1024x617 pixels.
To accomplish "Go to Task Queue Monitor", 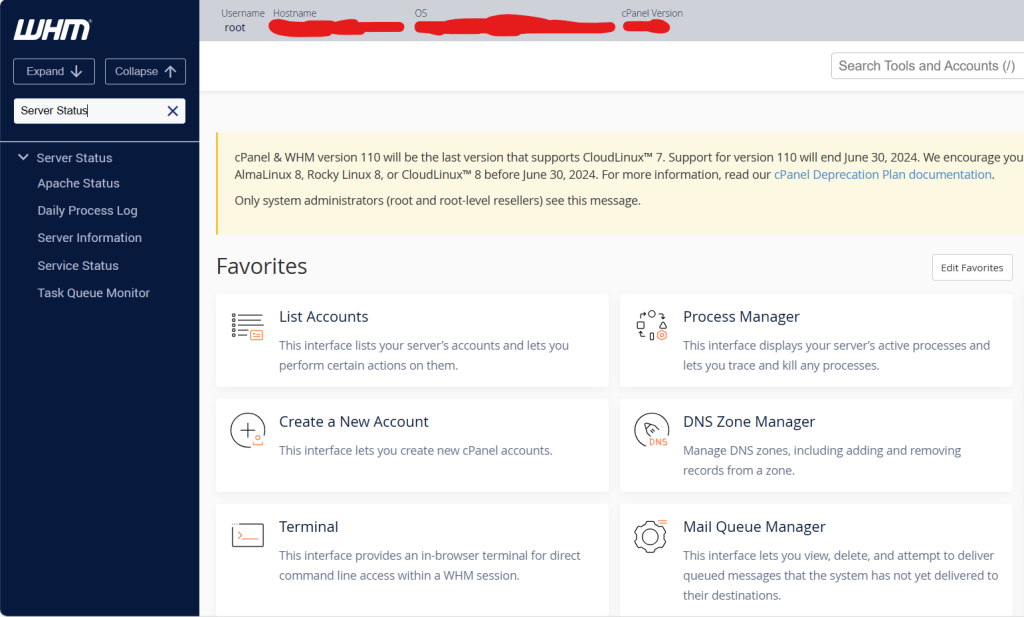I will (93, 293).
